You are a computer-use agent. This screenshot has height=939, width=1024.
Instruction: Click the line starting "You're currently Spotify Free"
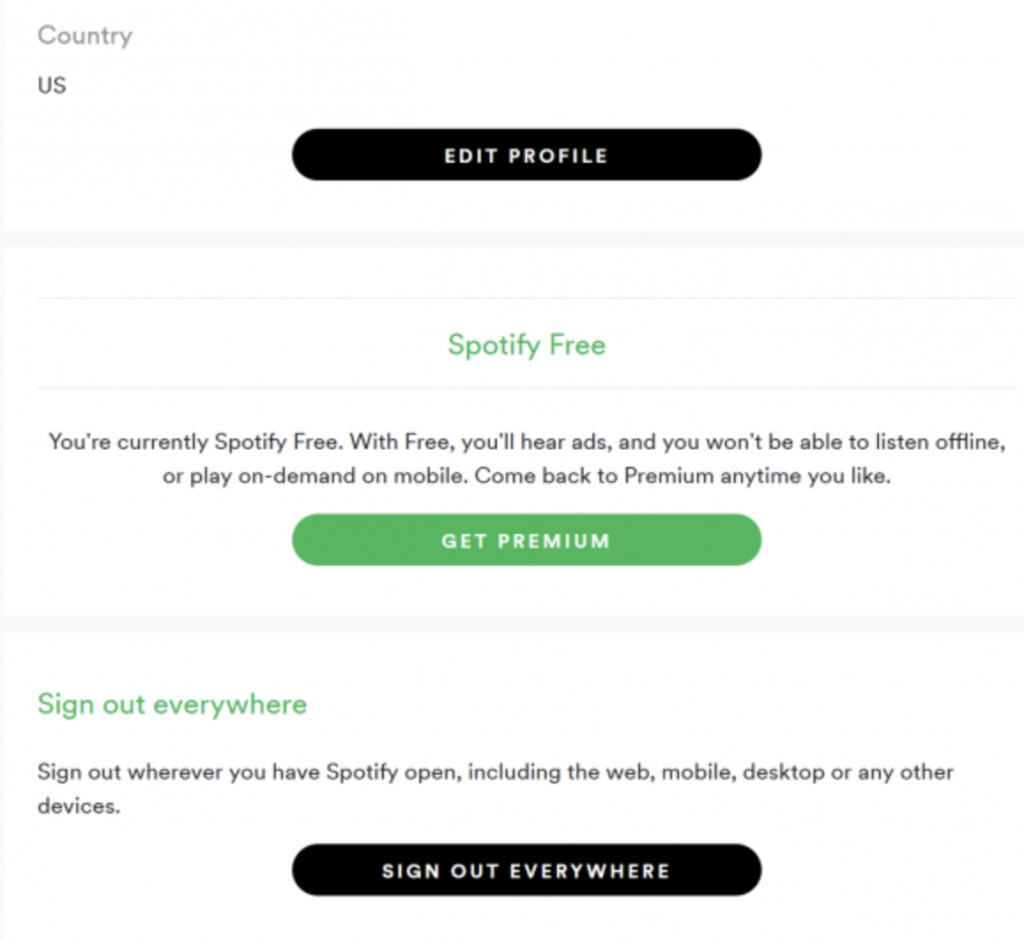(x=526, y=441)
